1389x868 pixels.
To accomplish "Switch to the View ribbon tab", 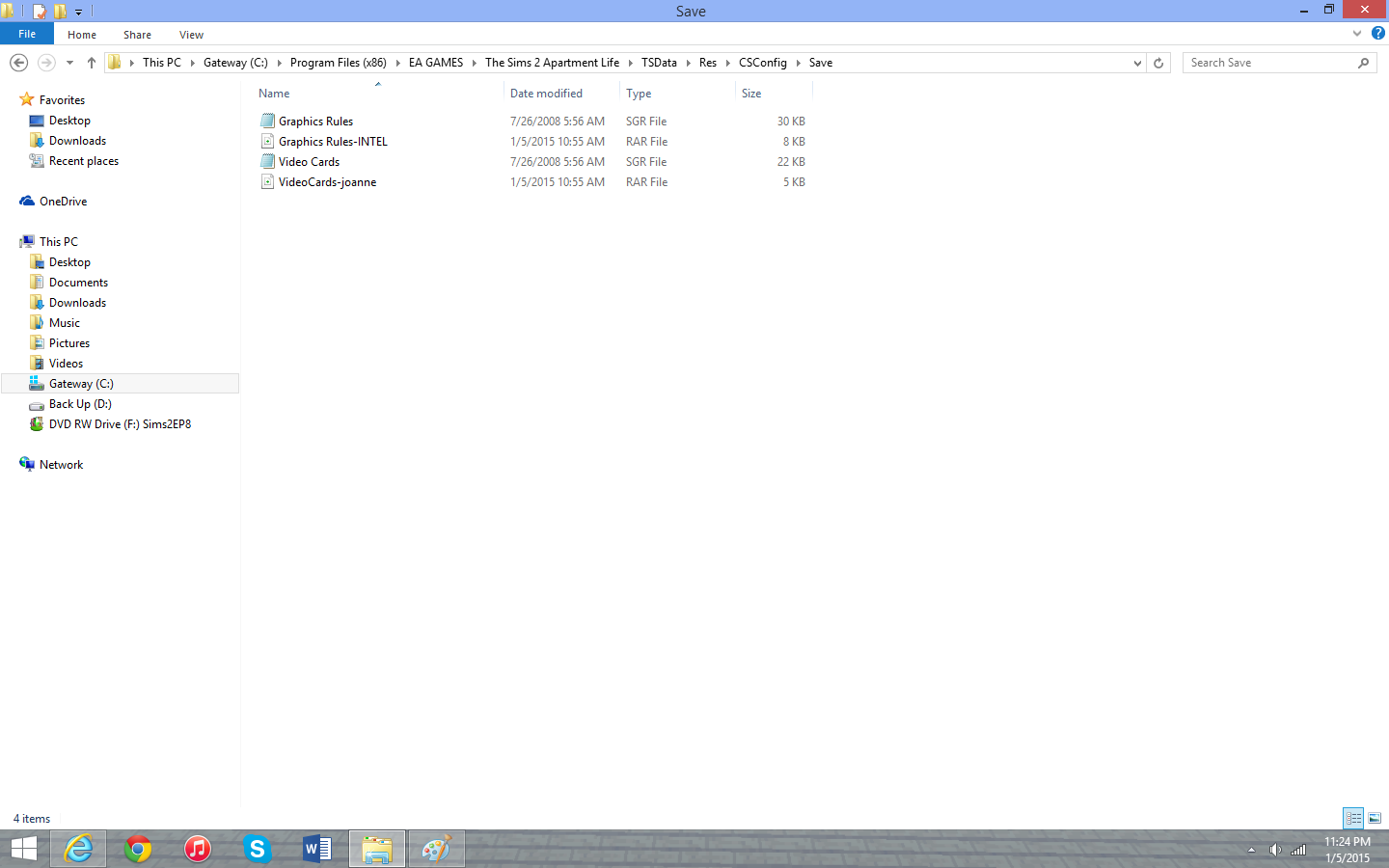I will pyautogui.click(x=191, y=35).
